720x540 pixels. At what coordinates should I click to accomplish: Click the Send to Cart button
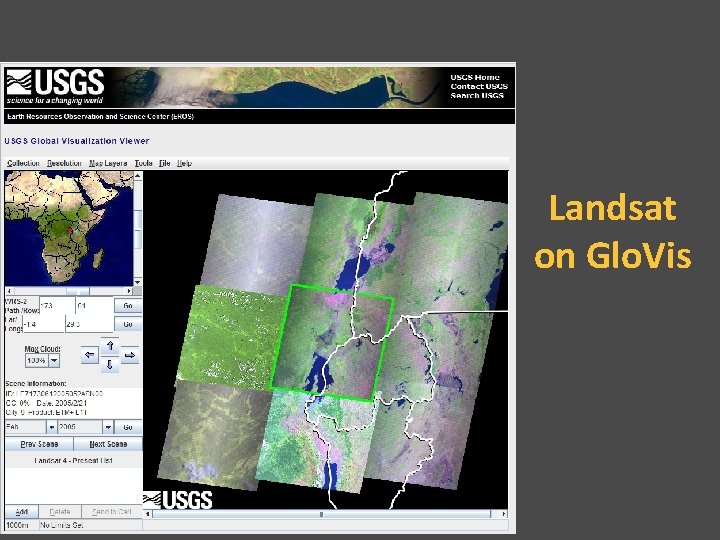click(112, 512)
